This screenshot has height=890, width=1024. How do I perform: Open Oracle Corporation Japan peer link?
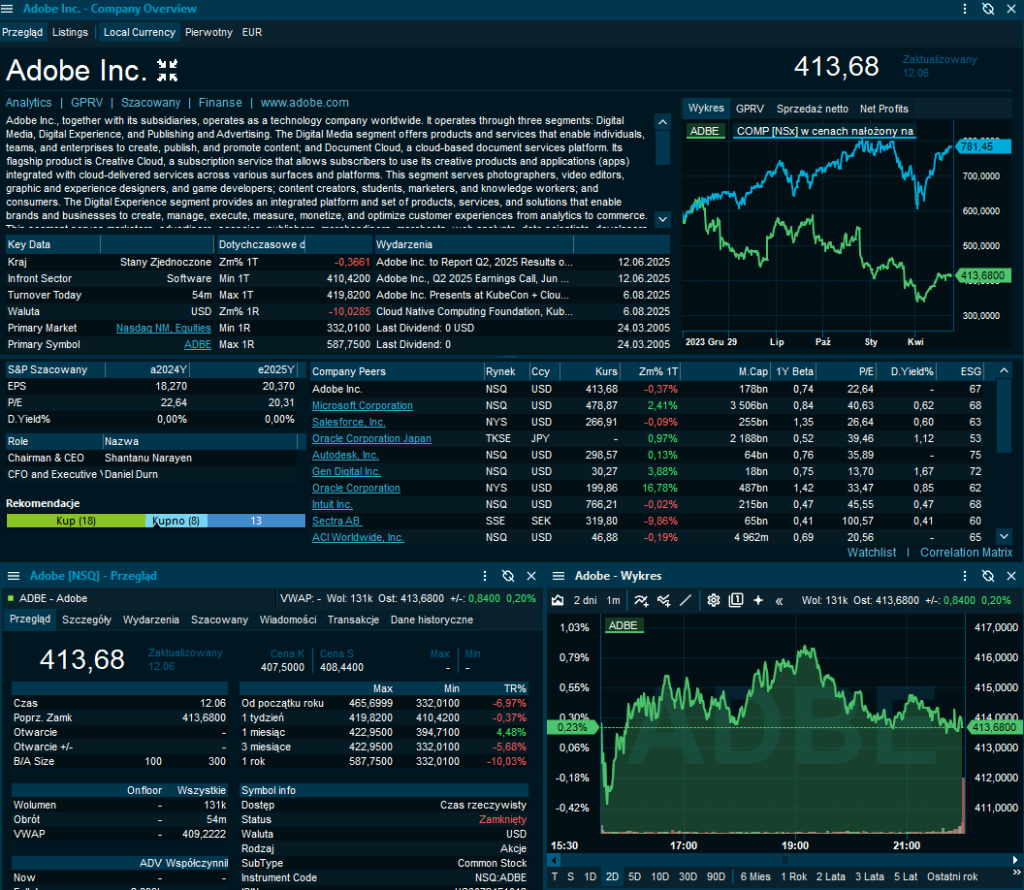point(372,438)
